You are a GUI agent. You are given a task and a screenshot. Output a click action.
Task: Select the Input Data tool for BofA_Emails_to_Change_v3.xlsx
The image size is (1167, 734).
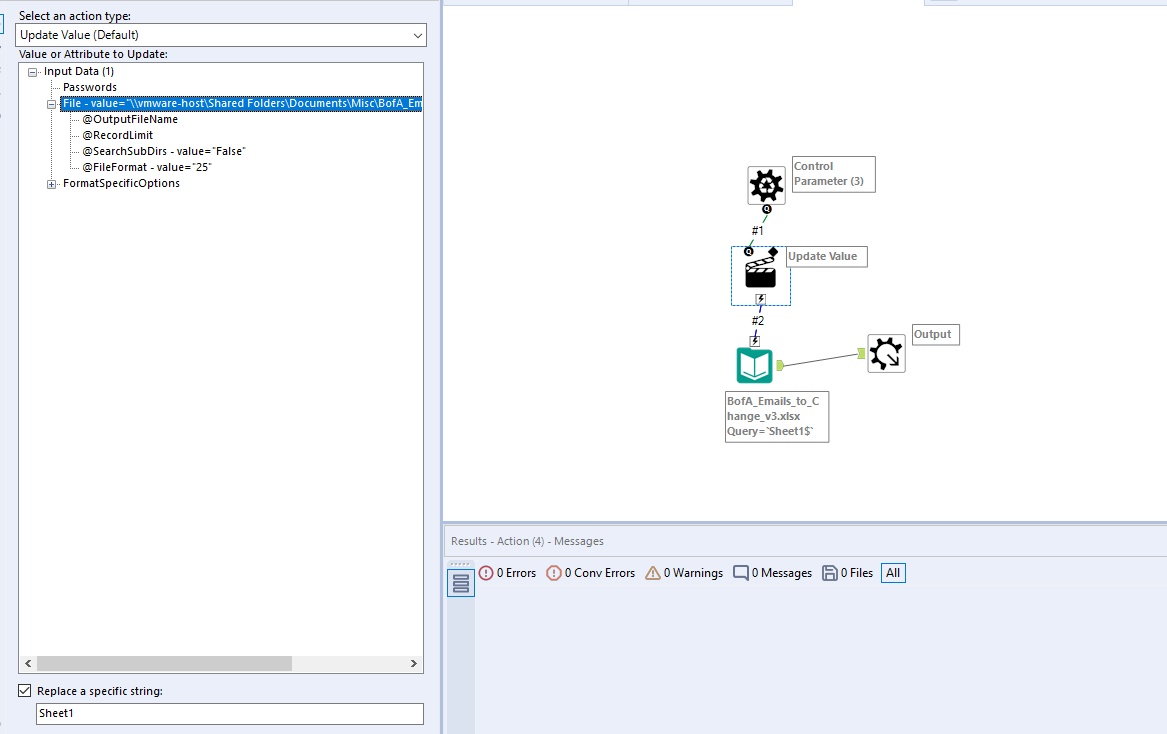pos(754,364)
